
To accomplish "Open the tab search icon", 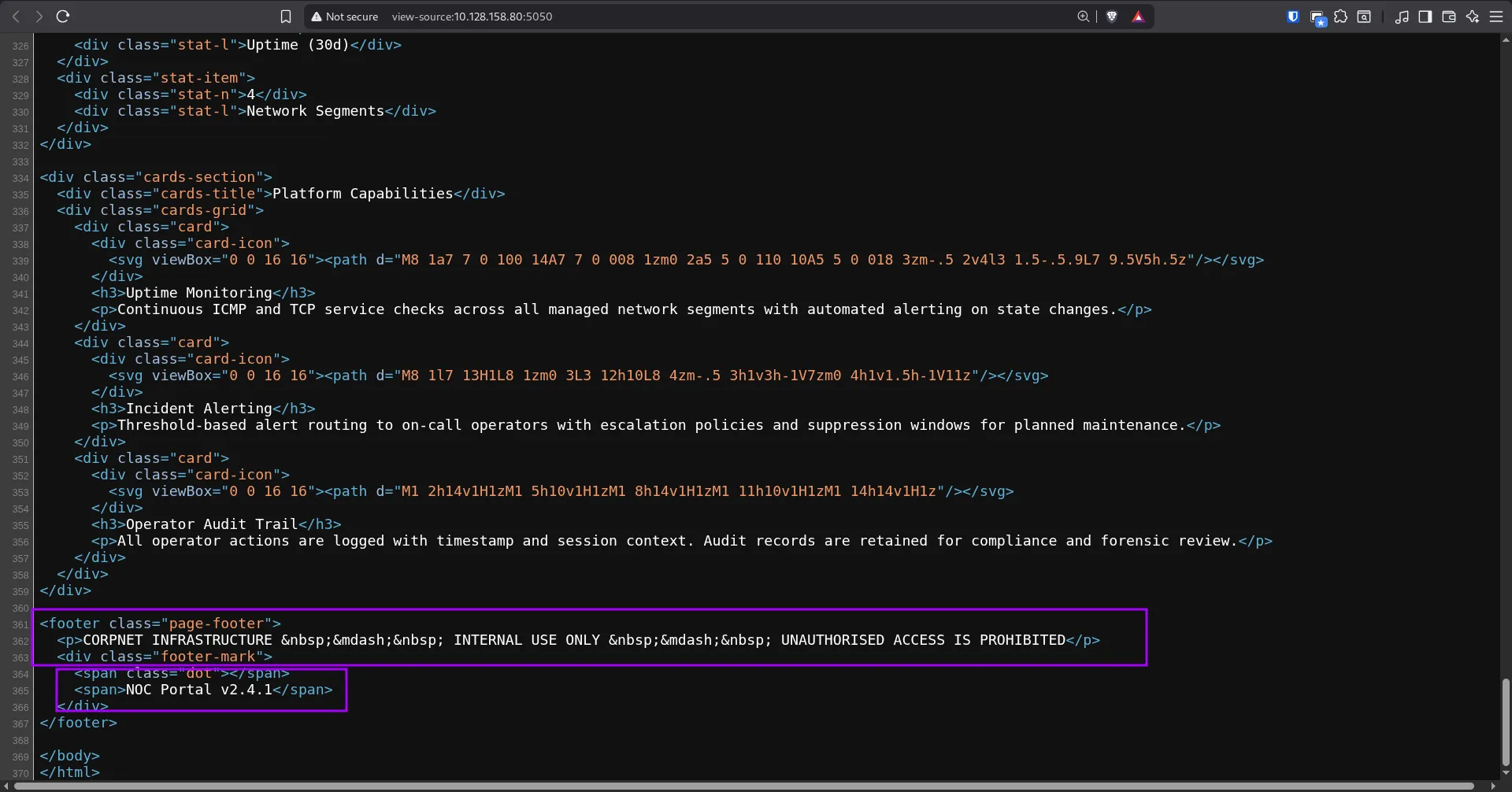I will (x=1364, y=17).
